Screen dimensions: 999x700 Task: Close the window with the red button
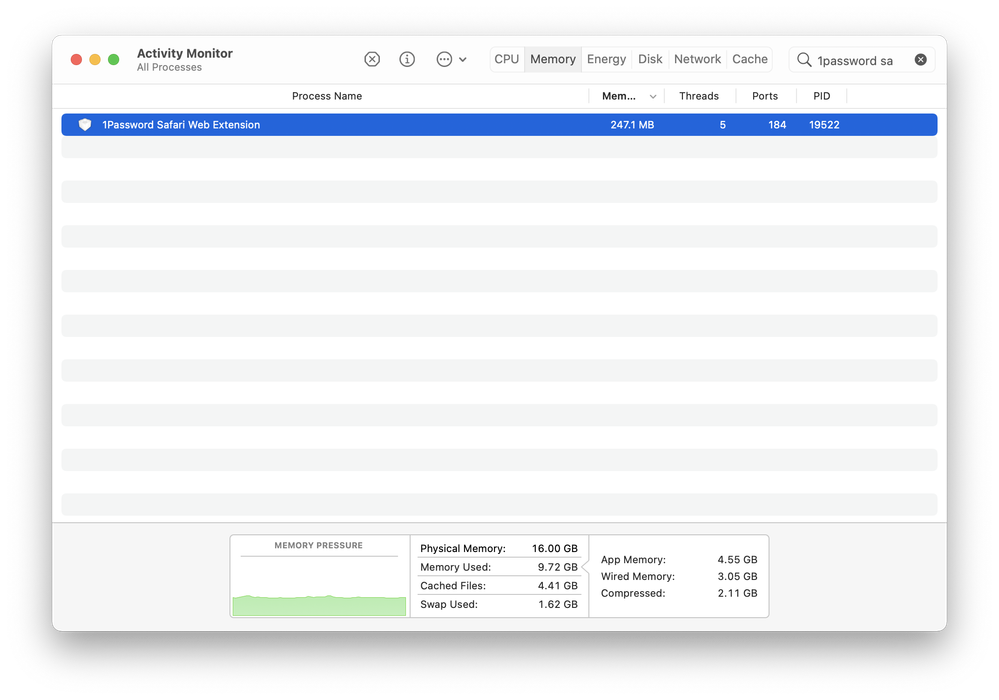[76, 59]
